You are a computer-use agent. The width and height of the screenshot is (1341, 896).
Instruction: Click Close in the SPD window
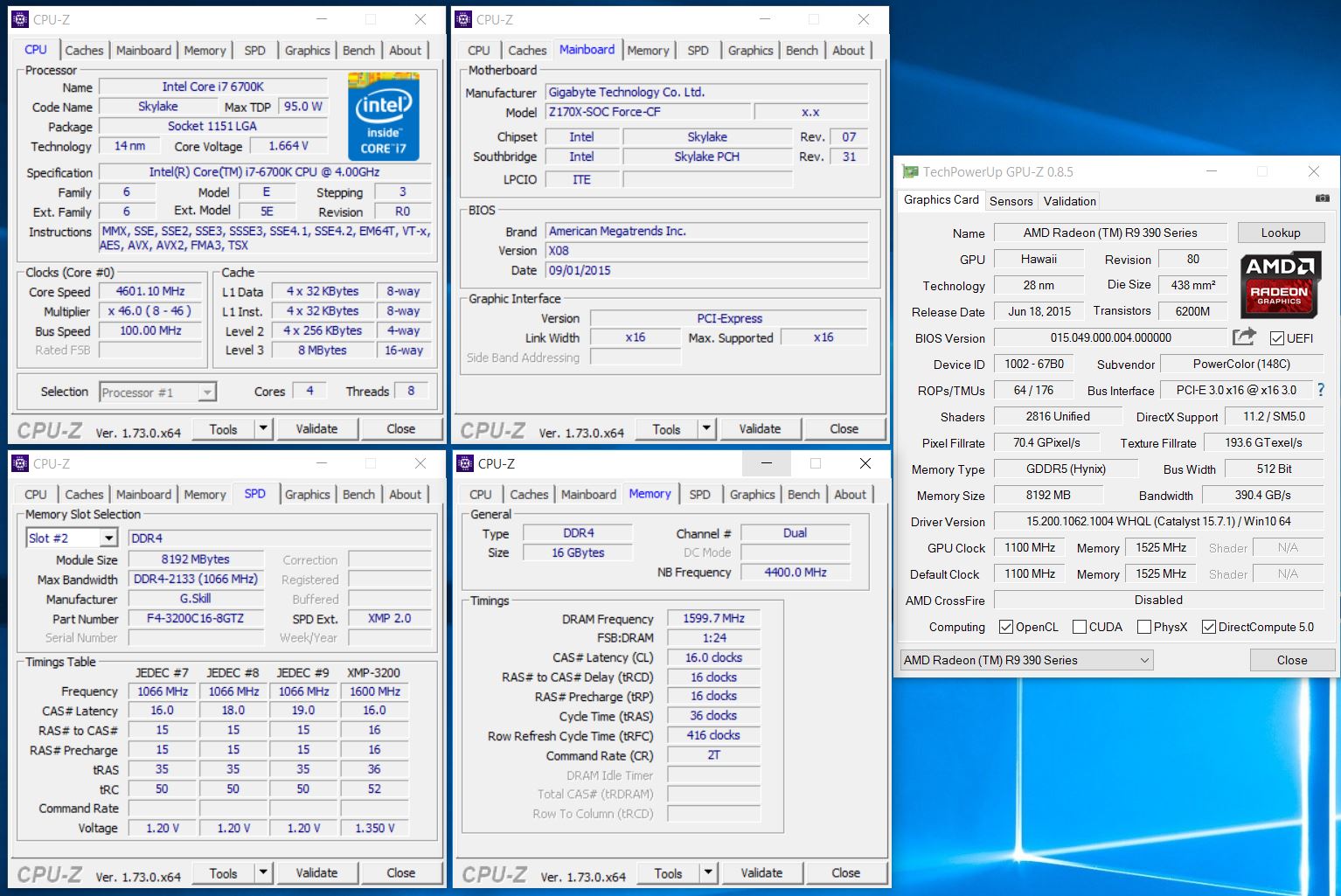coord(400,872)
